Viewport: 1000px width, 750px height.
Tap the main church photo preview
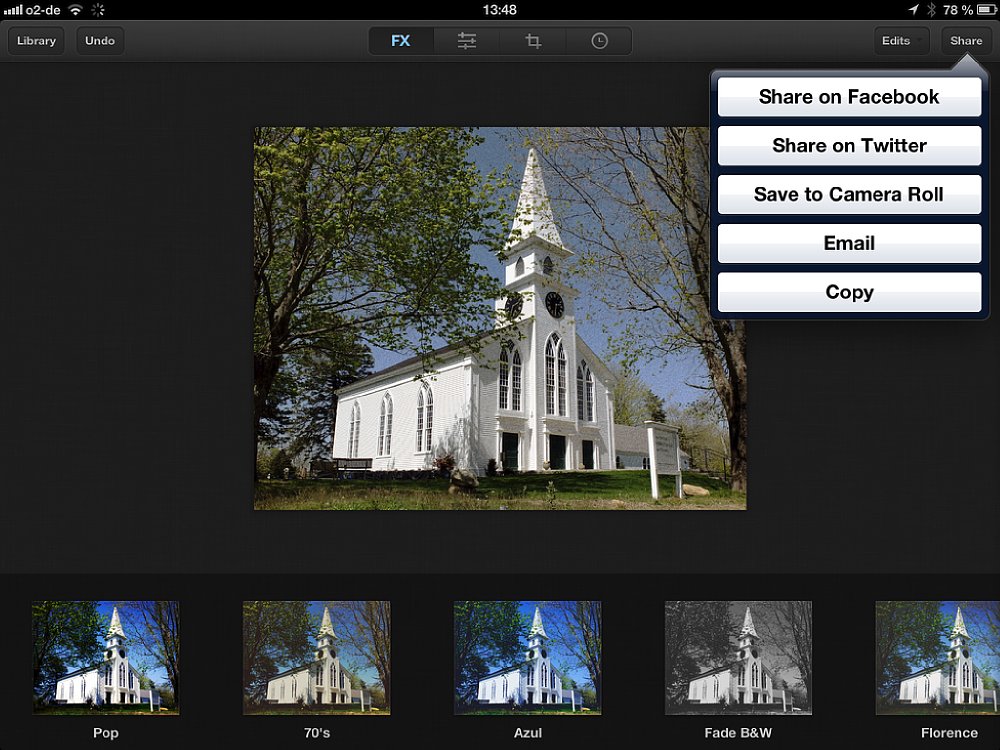[480, 318]
